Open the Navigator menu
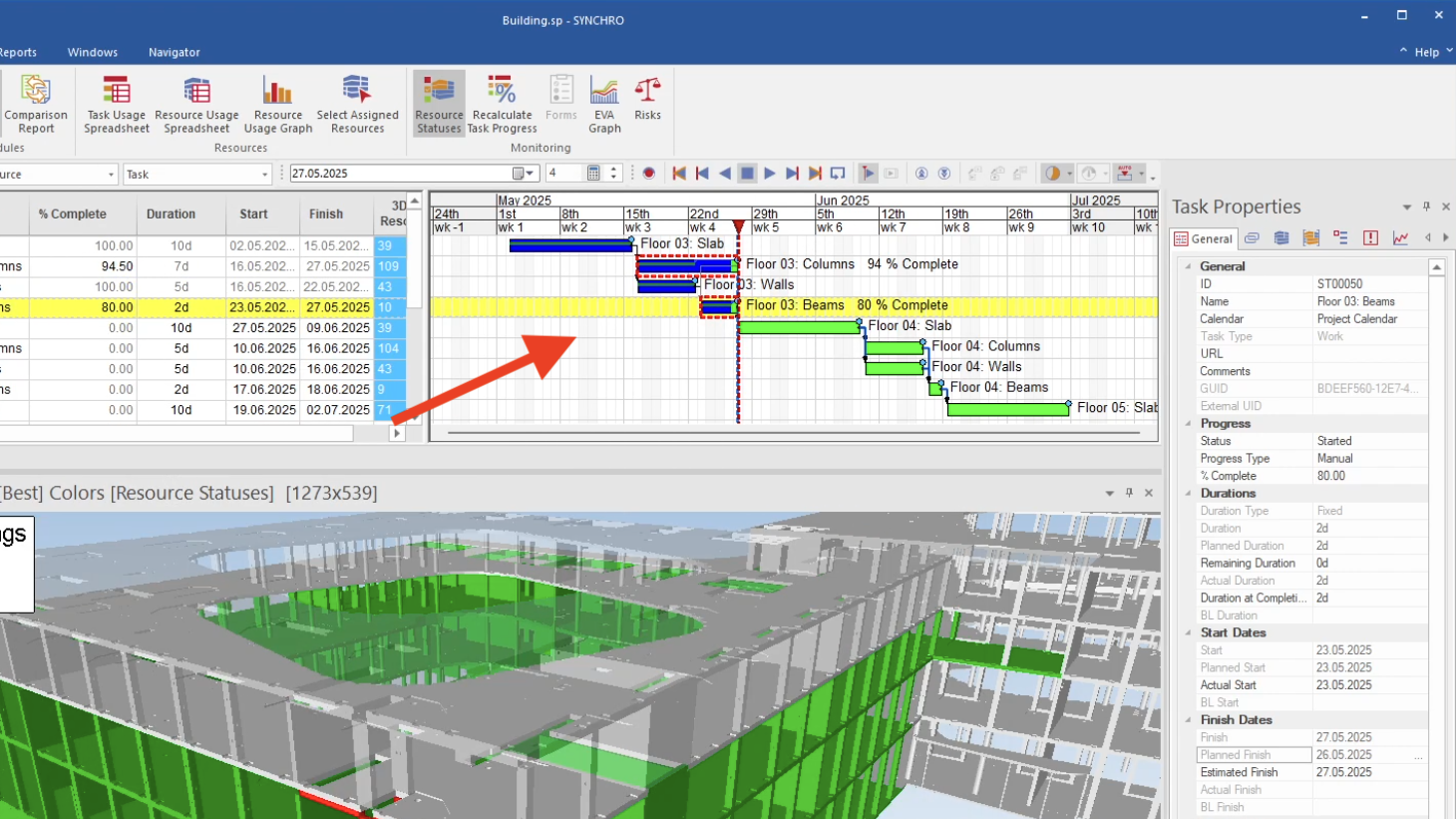Screen dimensions: 1456x819 click(x=174, y=52)
